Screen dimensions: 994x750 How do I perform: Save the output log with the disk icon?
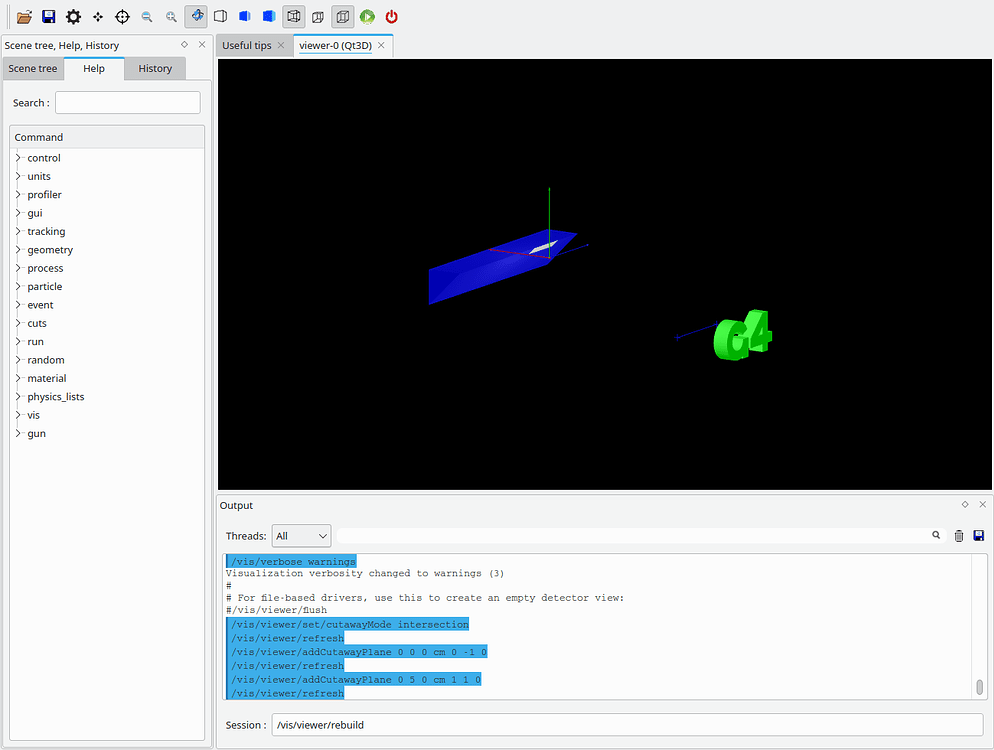pyautogui.click(x=978, y=535)
